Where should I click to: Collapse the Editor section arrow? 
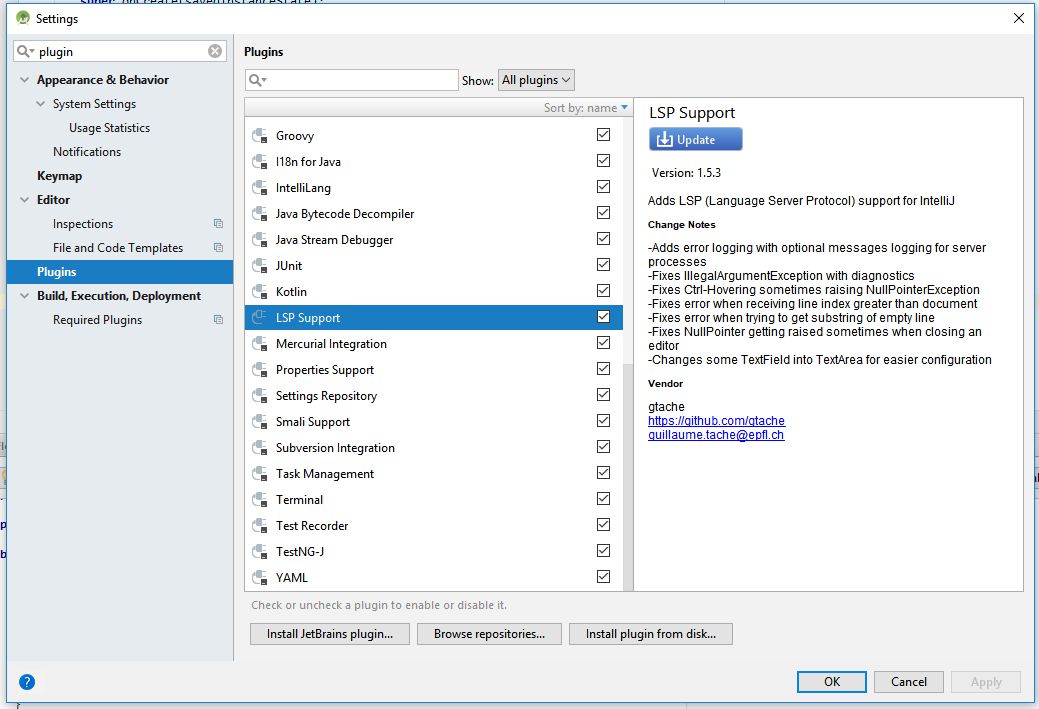[x=25, y=199]
